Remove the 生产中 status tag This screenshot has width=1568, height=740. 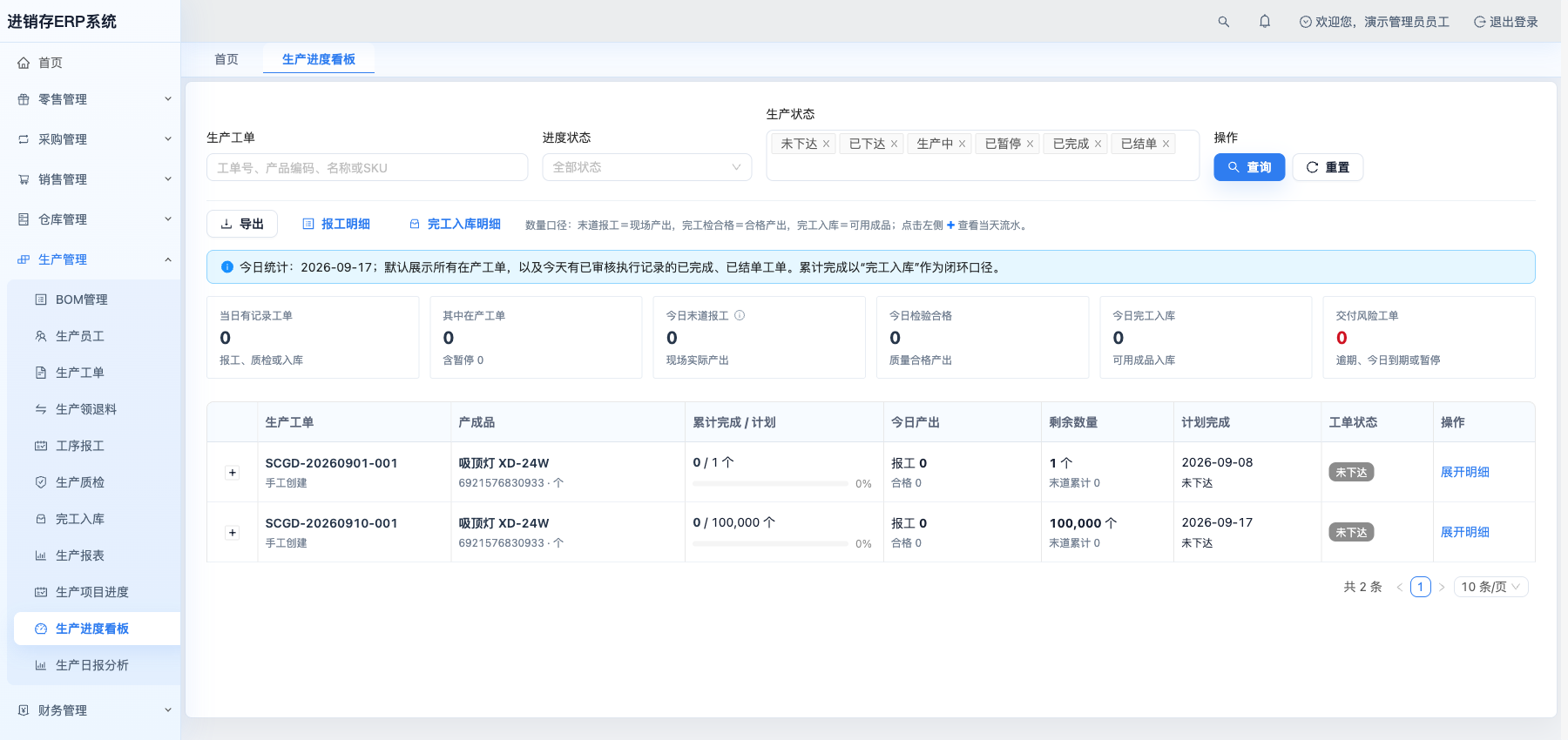coord(962,144)
